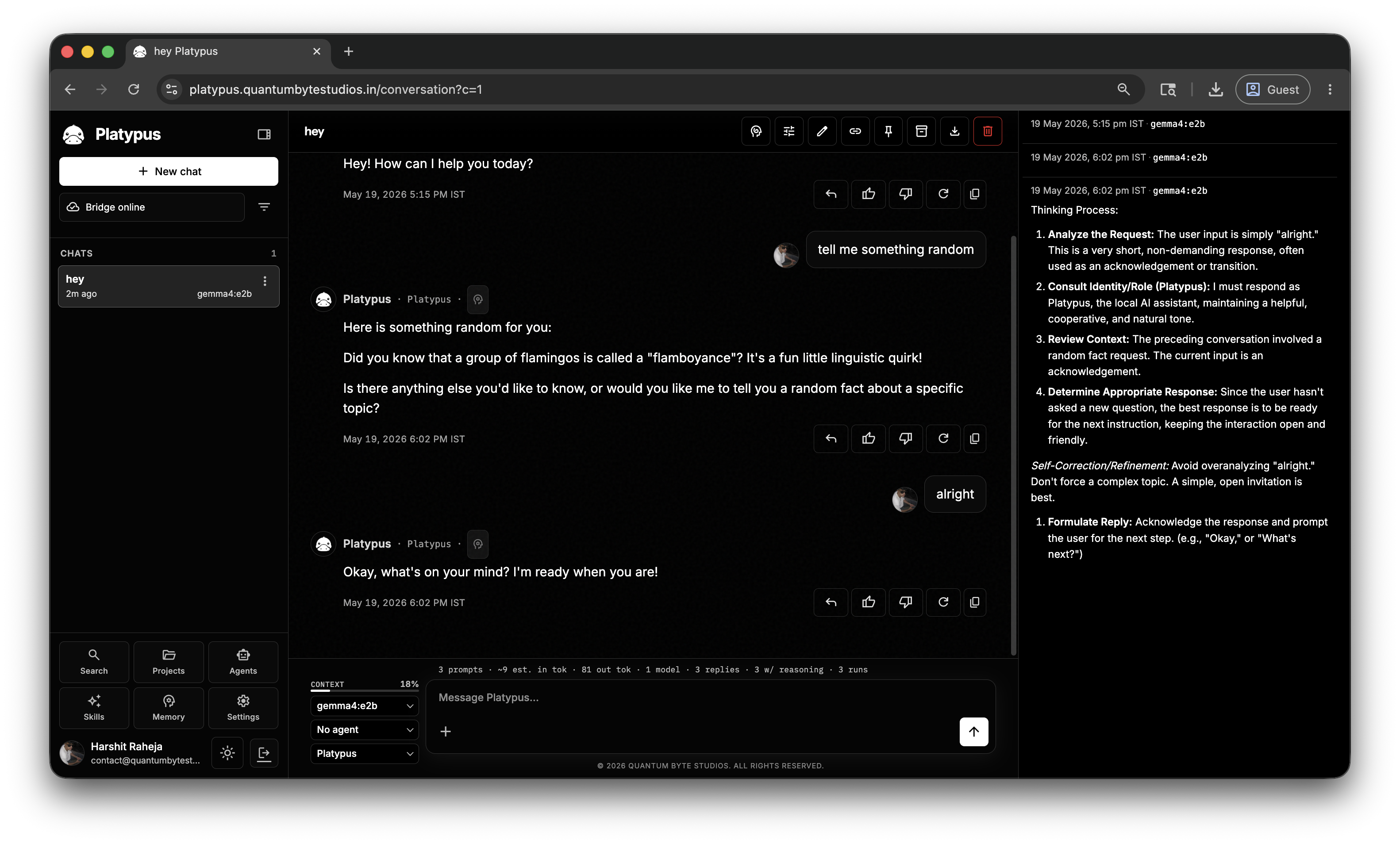1400x844 pixels.
Task: Reply to "Okay, what's on your mind" message
Action: [x=831, y=602]
